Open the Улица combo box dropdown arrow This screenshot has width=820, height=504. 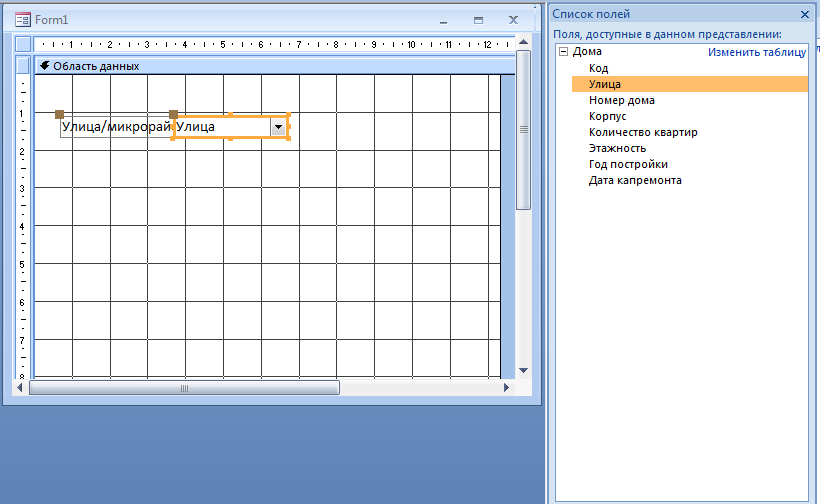point(278,127)
